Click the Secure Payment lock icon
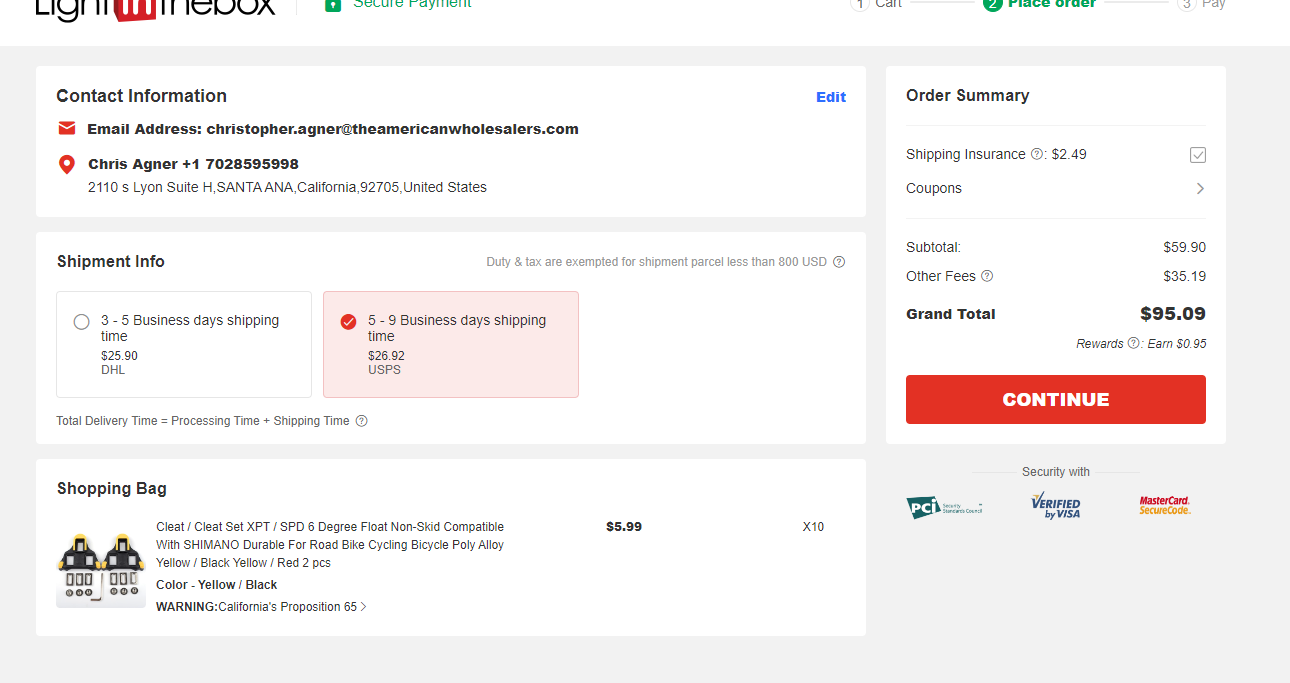Viewport: 1290px width, 683px height. tap(333, 5)
